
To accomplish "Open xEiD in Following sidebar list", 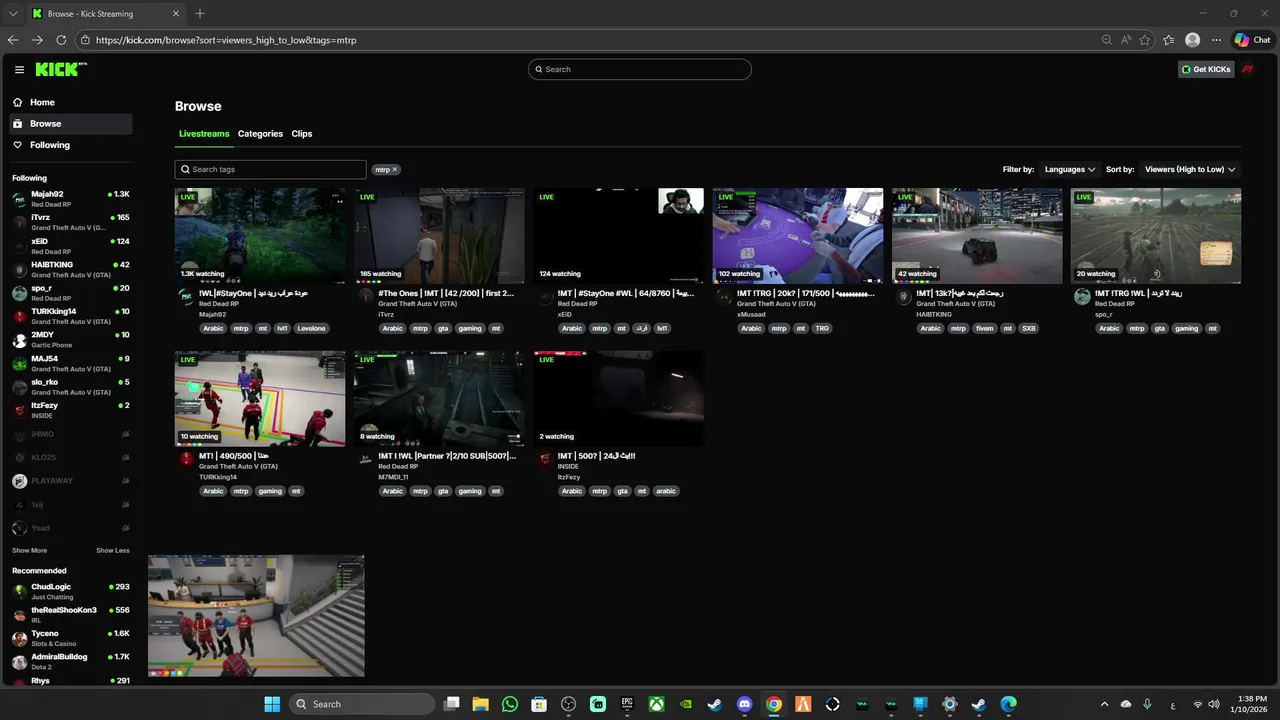I will click(71, 245).
